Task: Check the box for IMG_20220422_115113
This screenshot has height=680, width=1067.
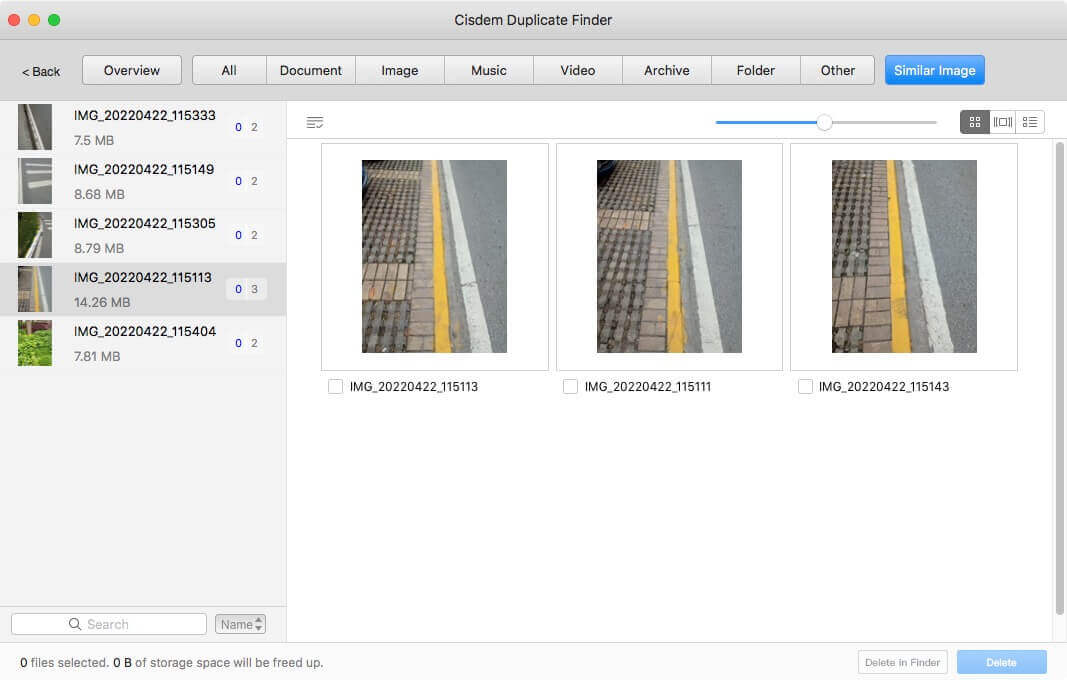Action: tap(335, 386)
